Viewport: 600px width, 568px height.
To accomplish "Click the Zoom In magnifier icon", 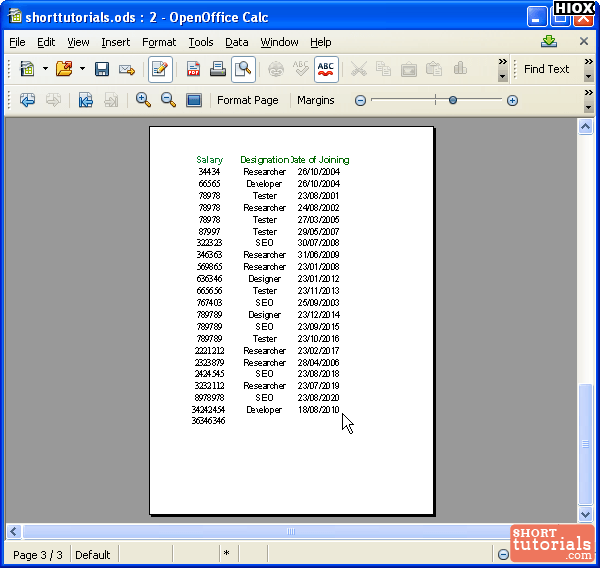I will 143,100.
